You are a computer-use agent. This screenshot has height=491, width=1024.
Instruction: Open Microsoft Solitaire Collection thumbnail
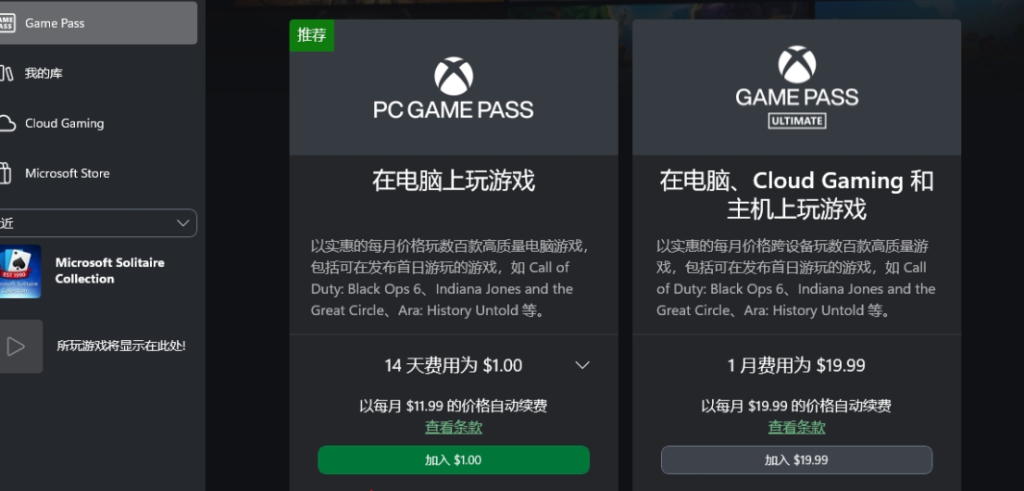point(20,272)
